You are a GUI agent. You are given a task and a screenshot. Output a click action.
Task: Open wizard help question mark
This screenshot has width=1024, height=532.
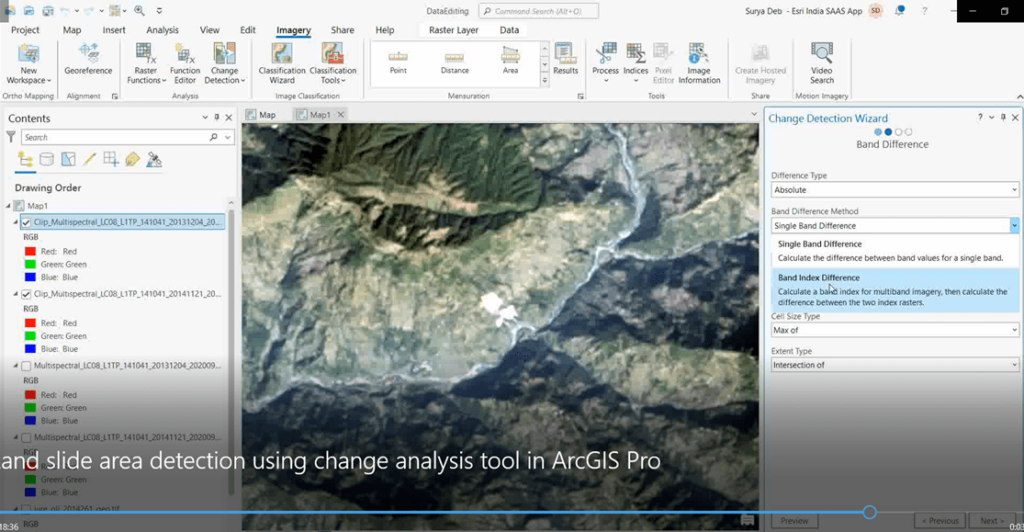click(x=980, y=117)
